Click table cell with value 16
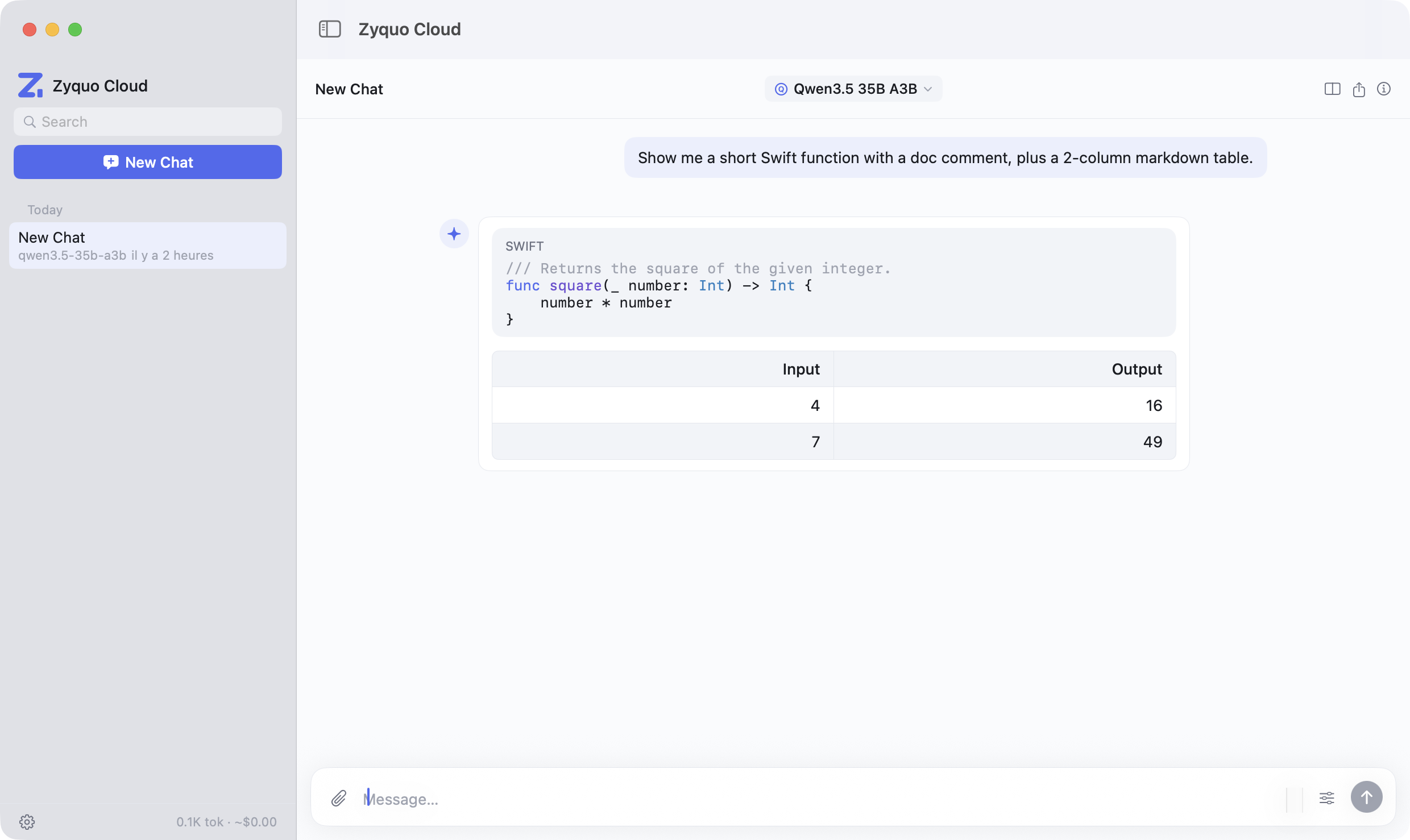 tap(1005, 405)
